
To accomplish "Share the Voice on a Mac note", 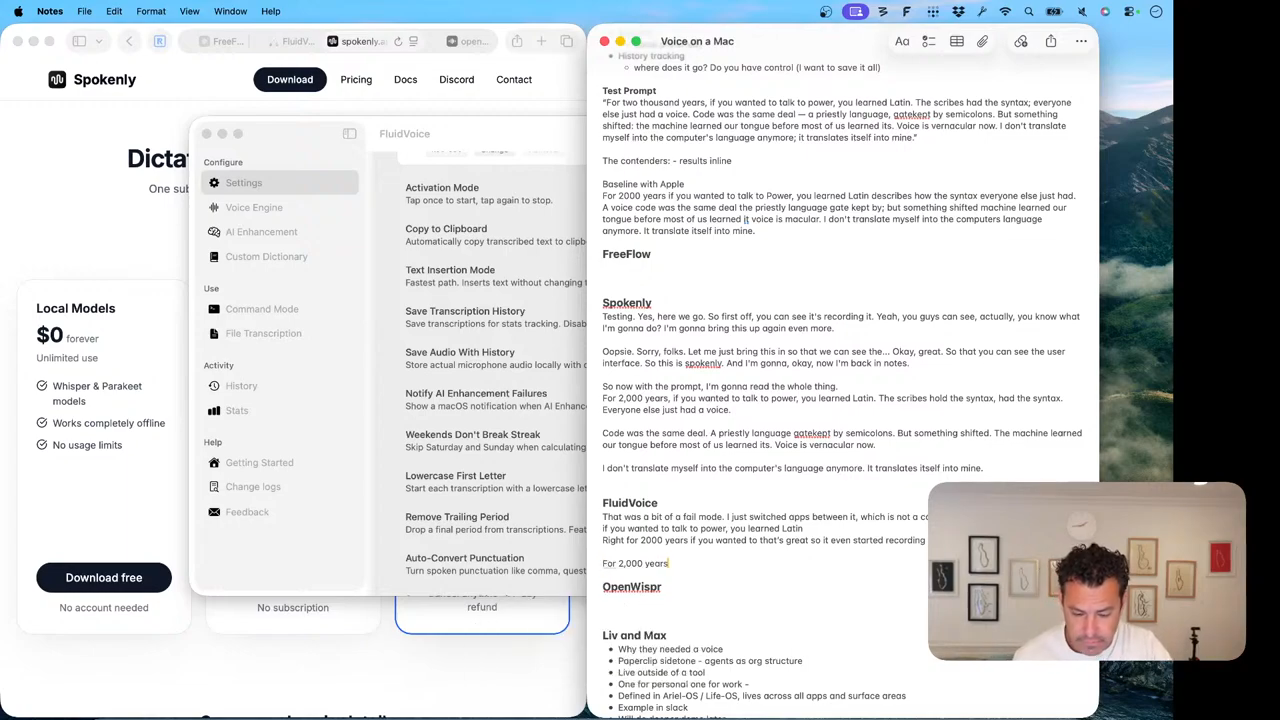I will coord(1051,41).
